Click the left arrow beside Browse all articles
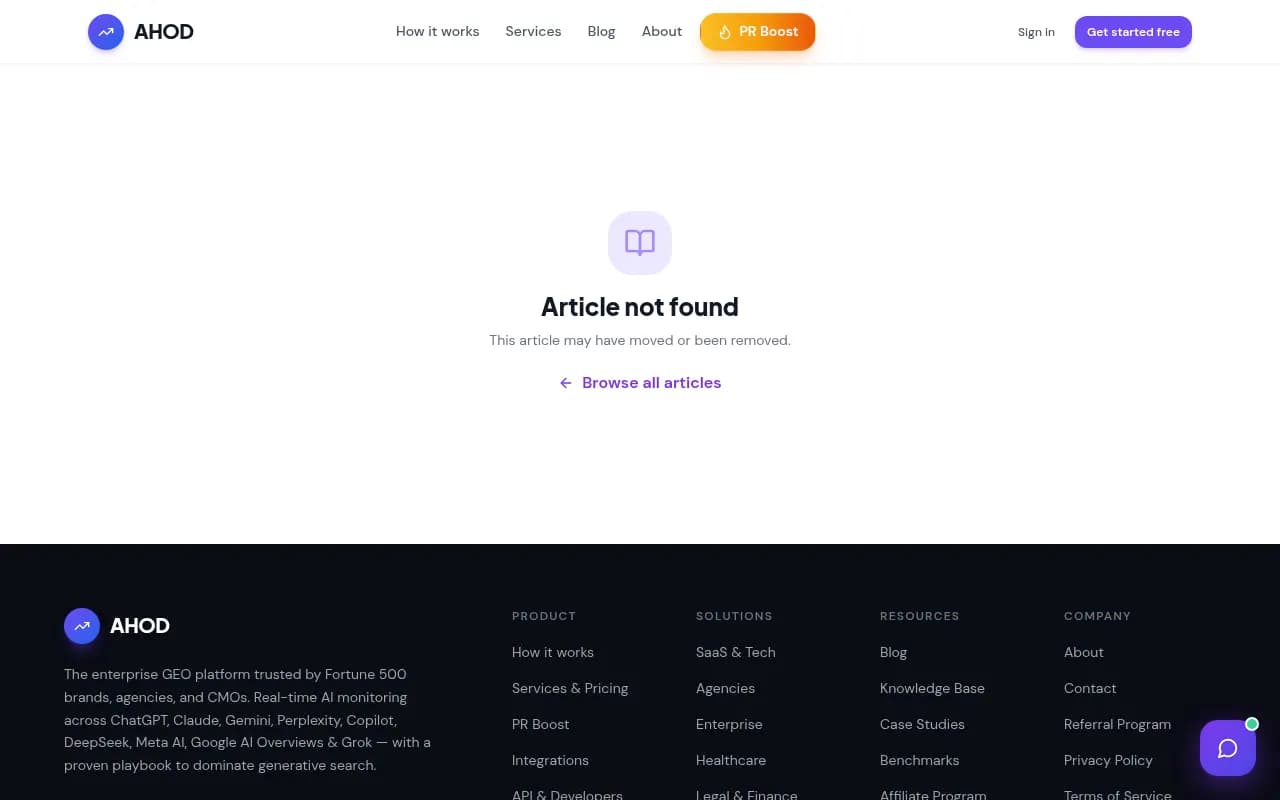Viewport: 1280px width, 800px height. point(566,383)
